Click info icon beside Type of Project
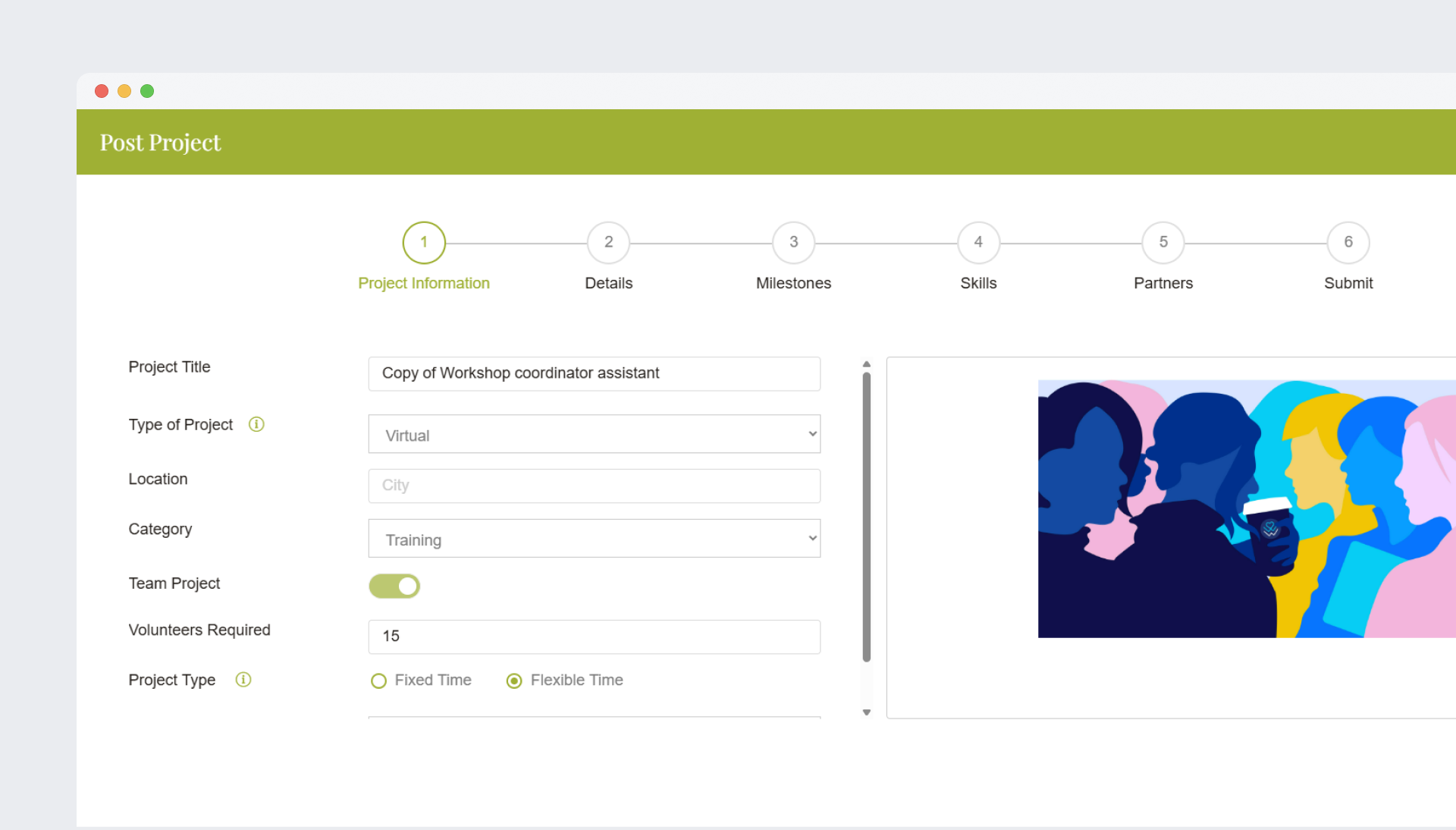Screen dimensions: 1456x830 pos(256,425)
